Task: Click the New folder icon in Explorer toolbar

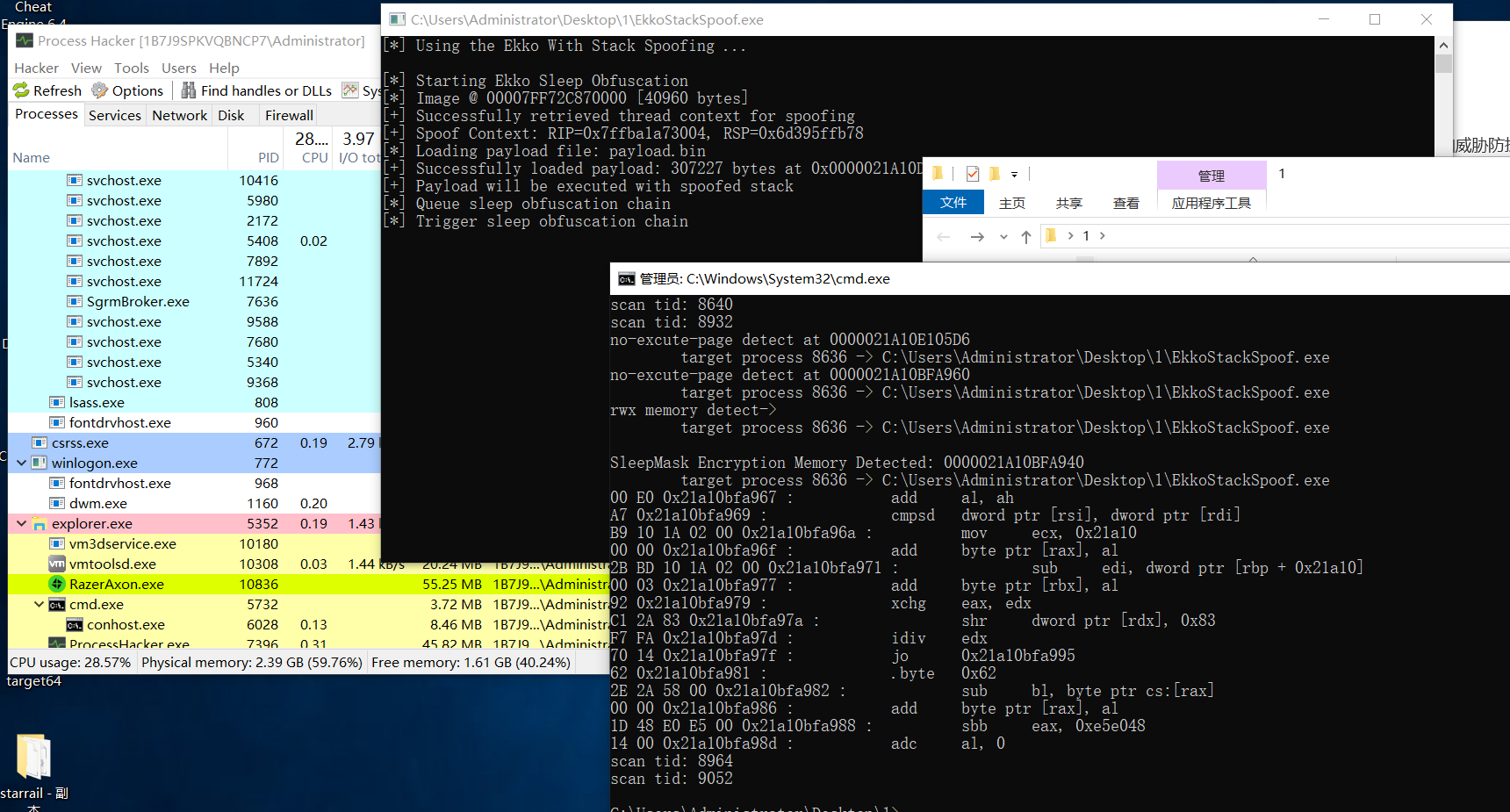Action: pyautogui.click(x=995, y=174)
